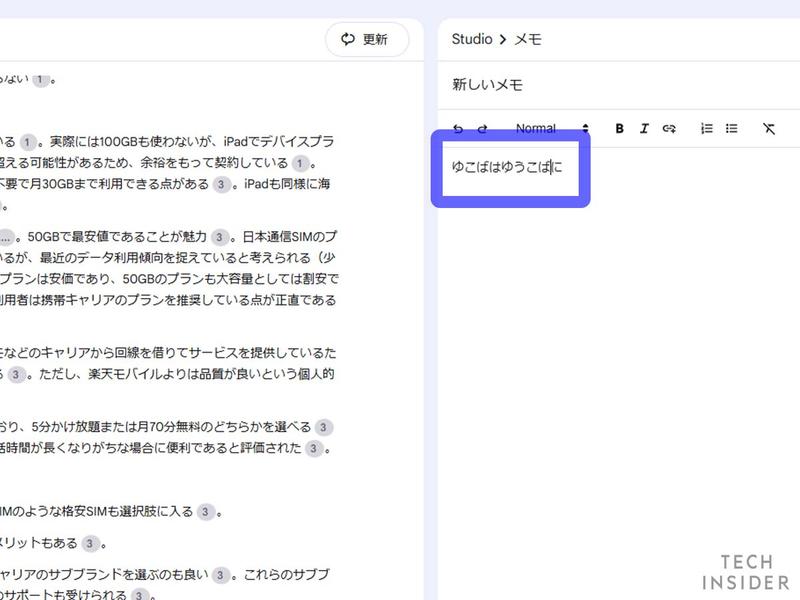Open the Normal text style dropdown
Image resolution: width=800 pixels, height=600 pixels.
coord(545,128)
